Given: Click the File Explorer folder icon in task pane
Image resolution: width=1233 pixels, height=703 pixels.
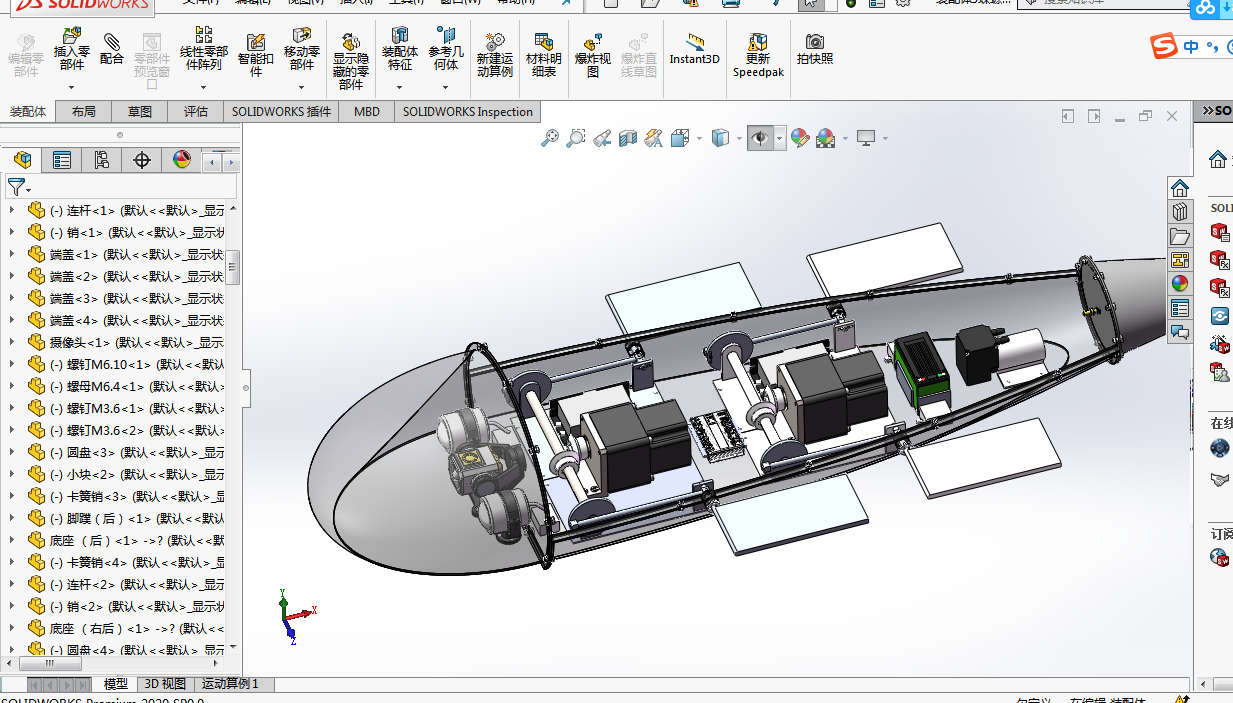Looking at the screenshot, I should coord(1180,236).
